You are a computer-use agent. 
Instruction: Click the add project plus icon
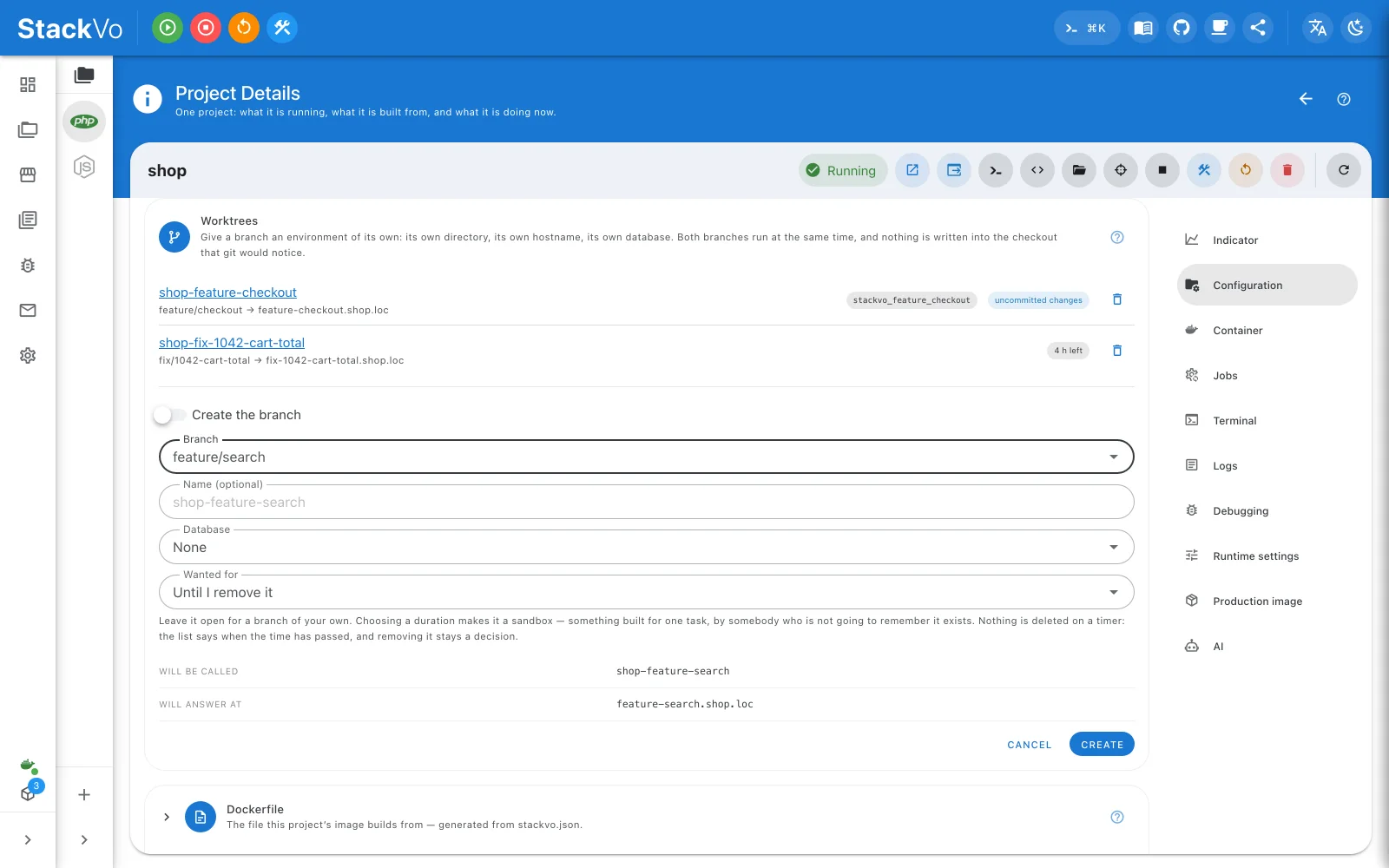[84, 794]
